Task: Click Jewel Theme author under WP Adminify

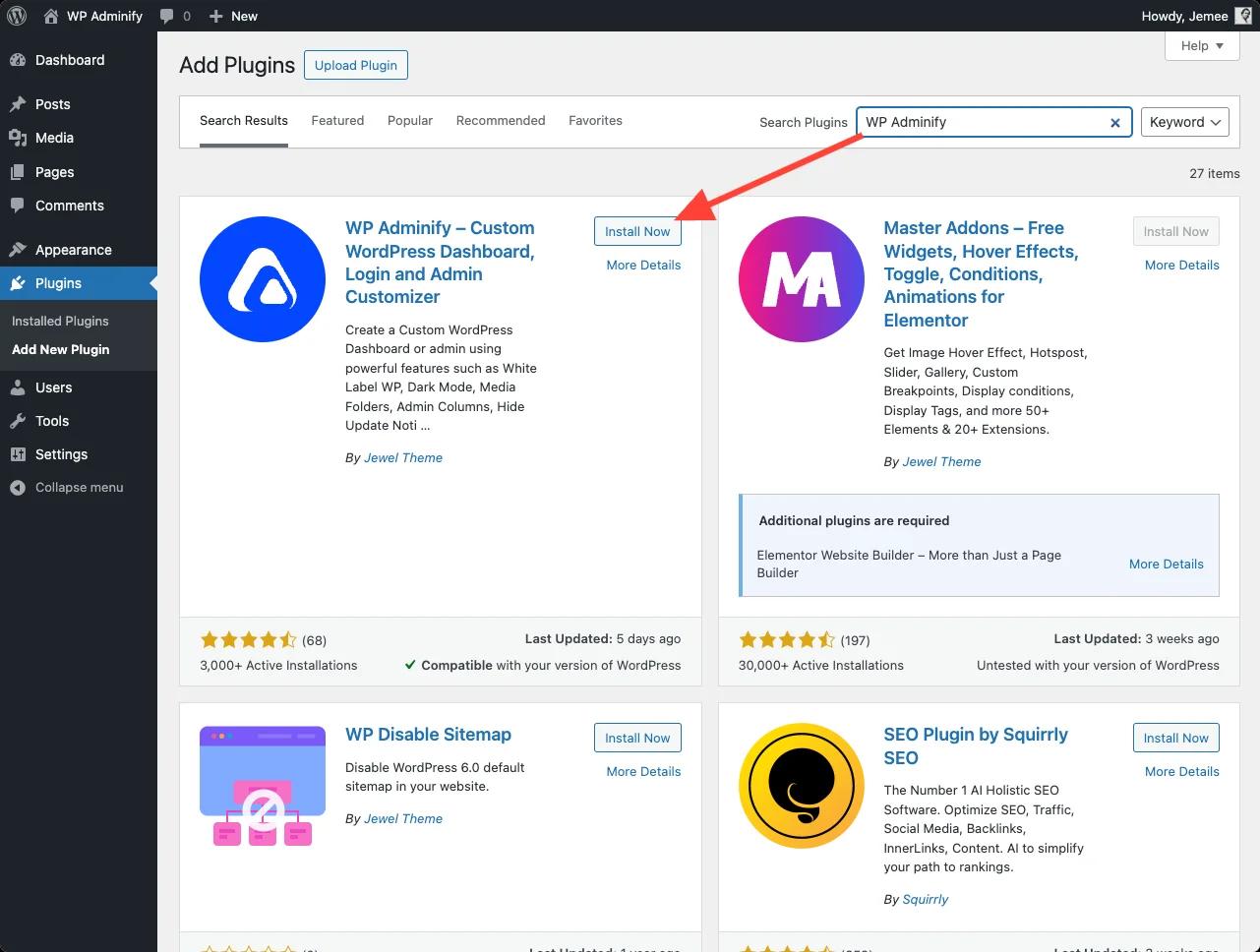Action: [x=403, y=457]
